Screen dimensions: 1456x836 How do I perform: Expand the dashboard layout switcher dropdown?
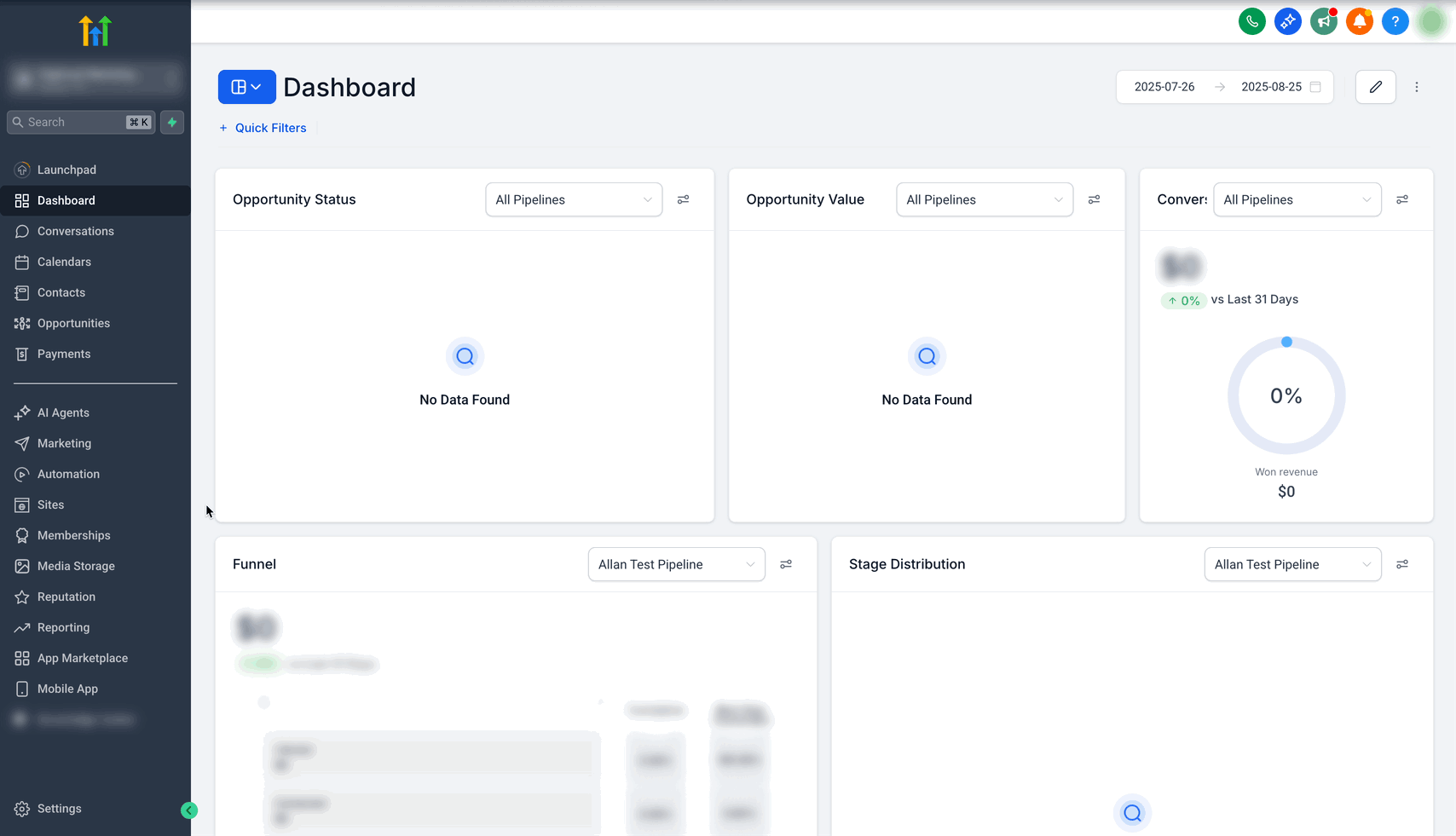click(246, 87)
